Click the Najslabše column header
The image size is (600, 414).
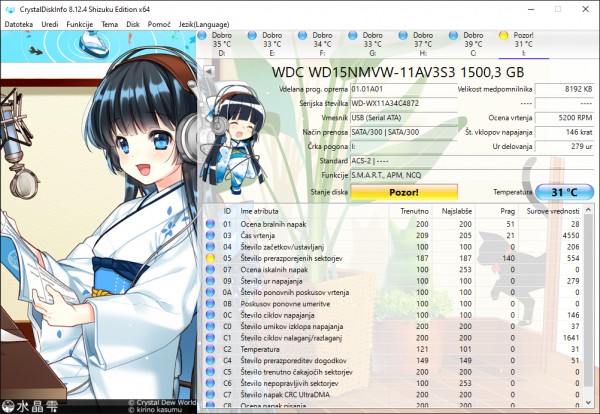tap(453, 211)
